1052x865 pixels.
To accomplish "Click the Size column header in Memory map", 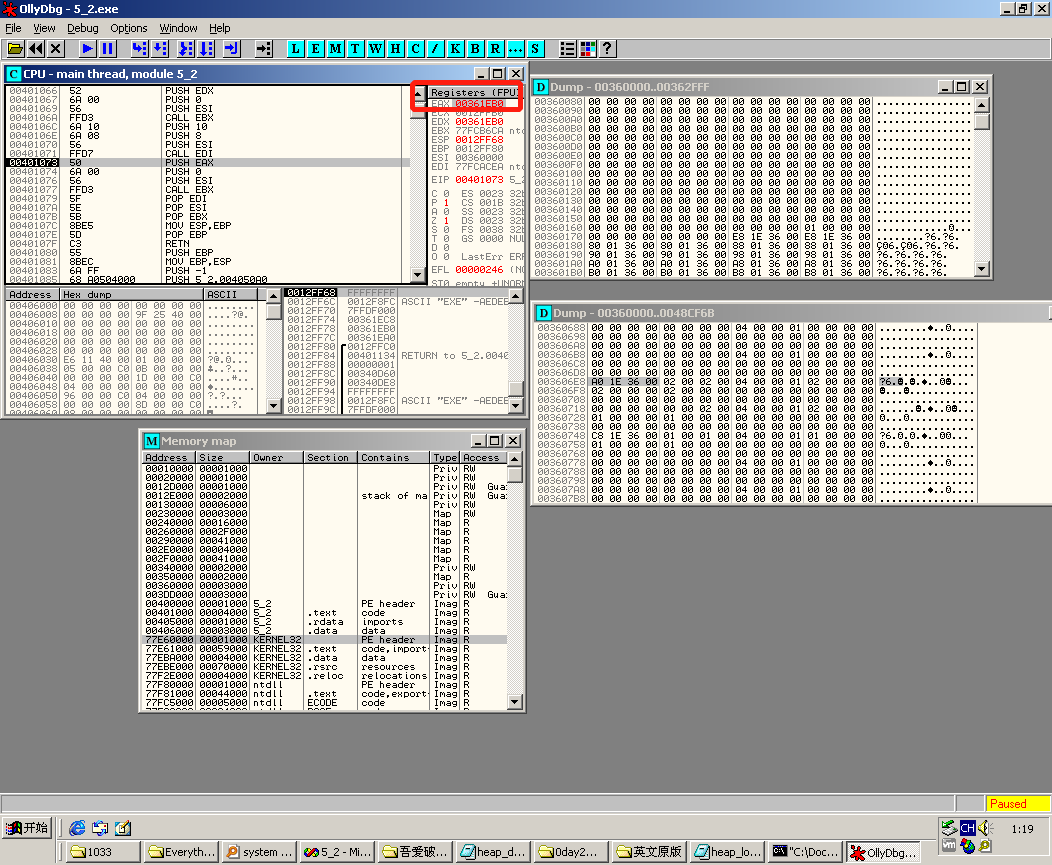I will pos(223,458).
